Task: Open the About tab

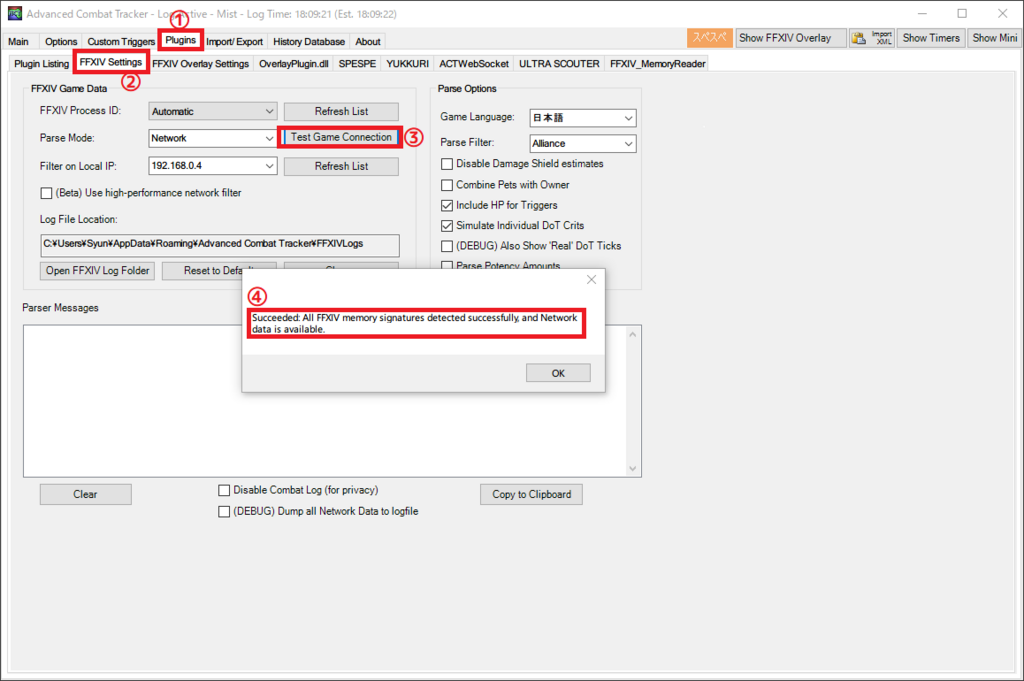Action: click(x=368, y=42)
